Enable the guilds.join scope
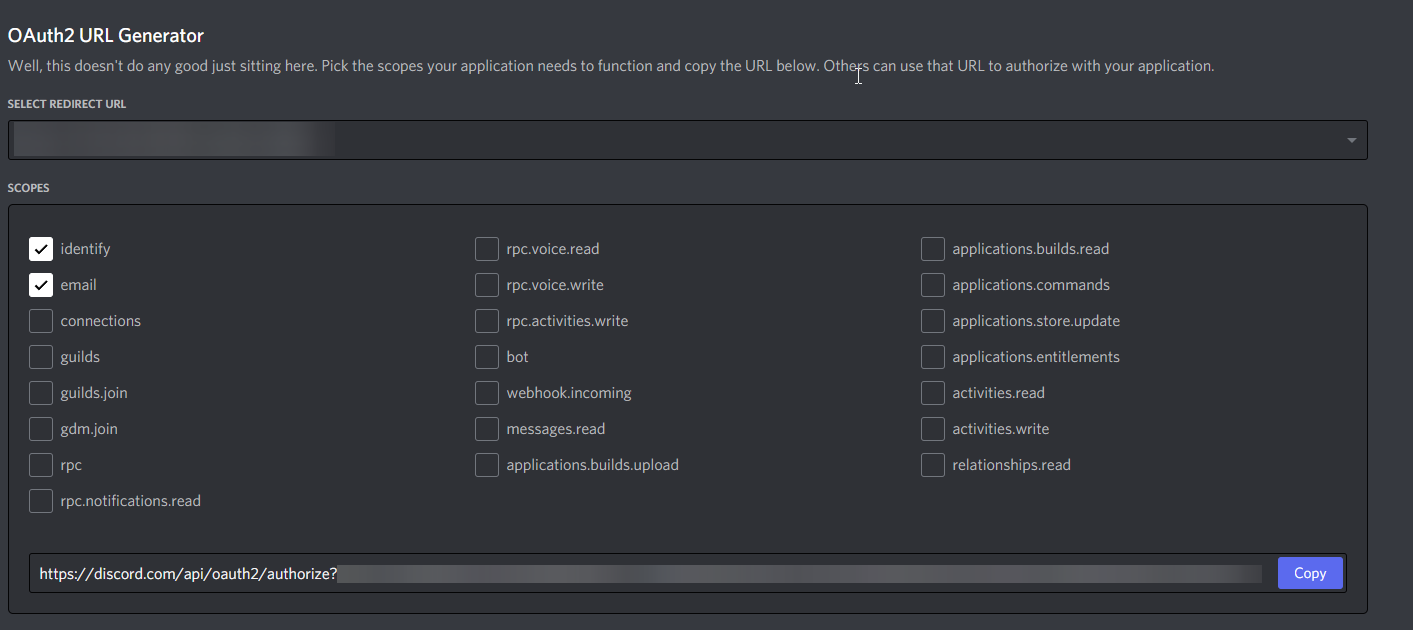Image resolution: width=1413 pixels, height=630 pixels. click(41, 393)
